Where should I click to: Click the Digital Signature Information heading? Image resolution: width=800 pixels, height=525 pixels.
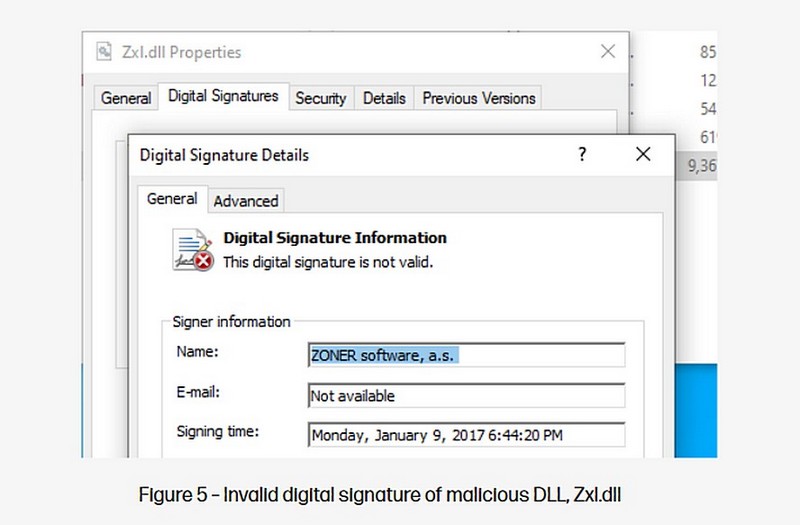click(334, 238)
